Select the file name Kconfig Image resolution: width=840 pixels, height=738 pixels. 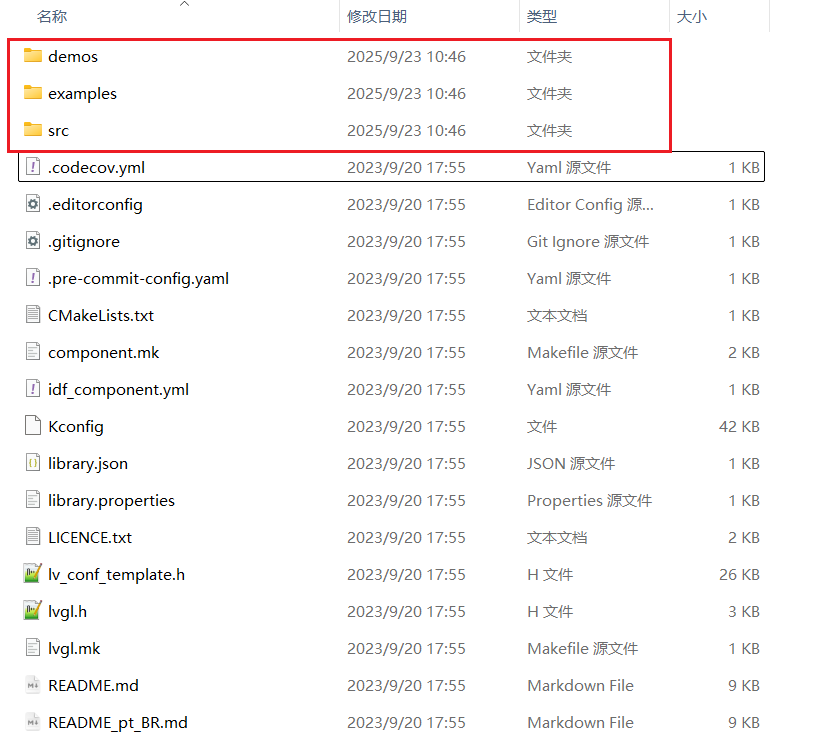[76, 426]
